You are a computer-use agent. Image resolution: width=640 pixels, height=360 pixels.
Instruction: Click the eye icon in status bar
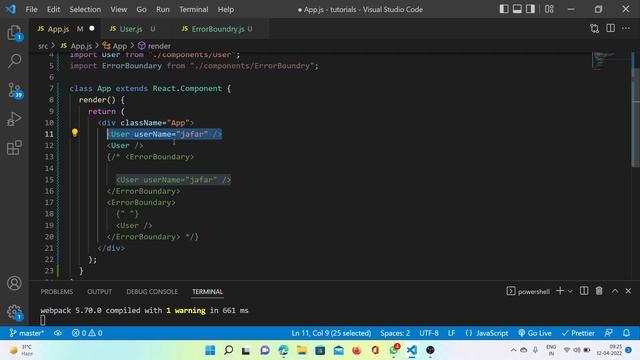pos(58,333)
